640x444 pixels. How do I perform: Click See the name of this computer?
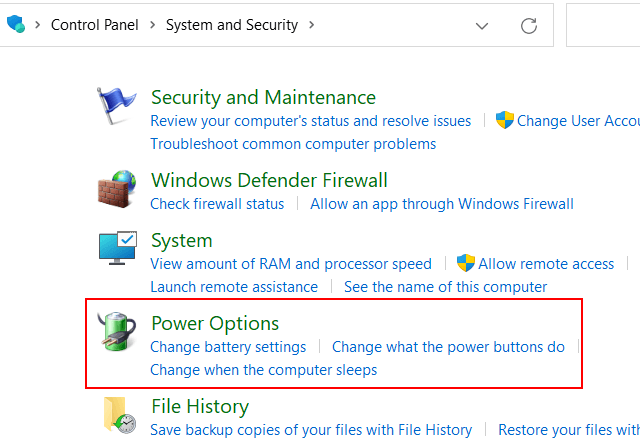[445, 286]
